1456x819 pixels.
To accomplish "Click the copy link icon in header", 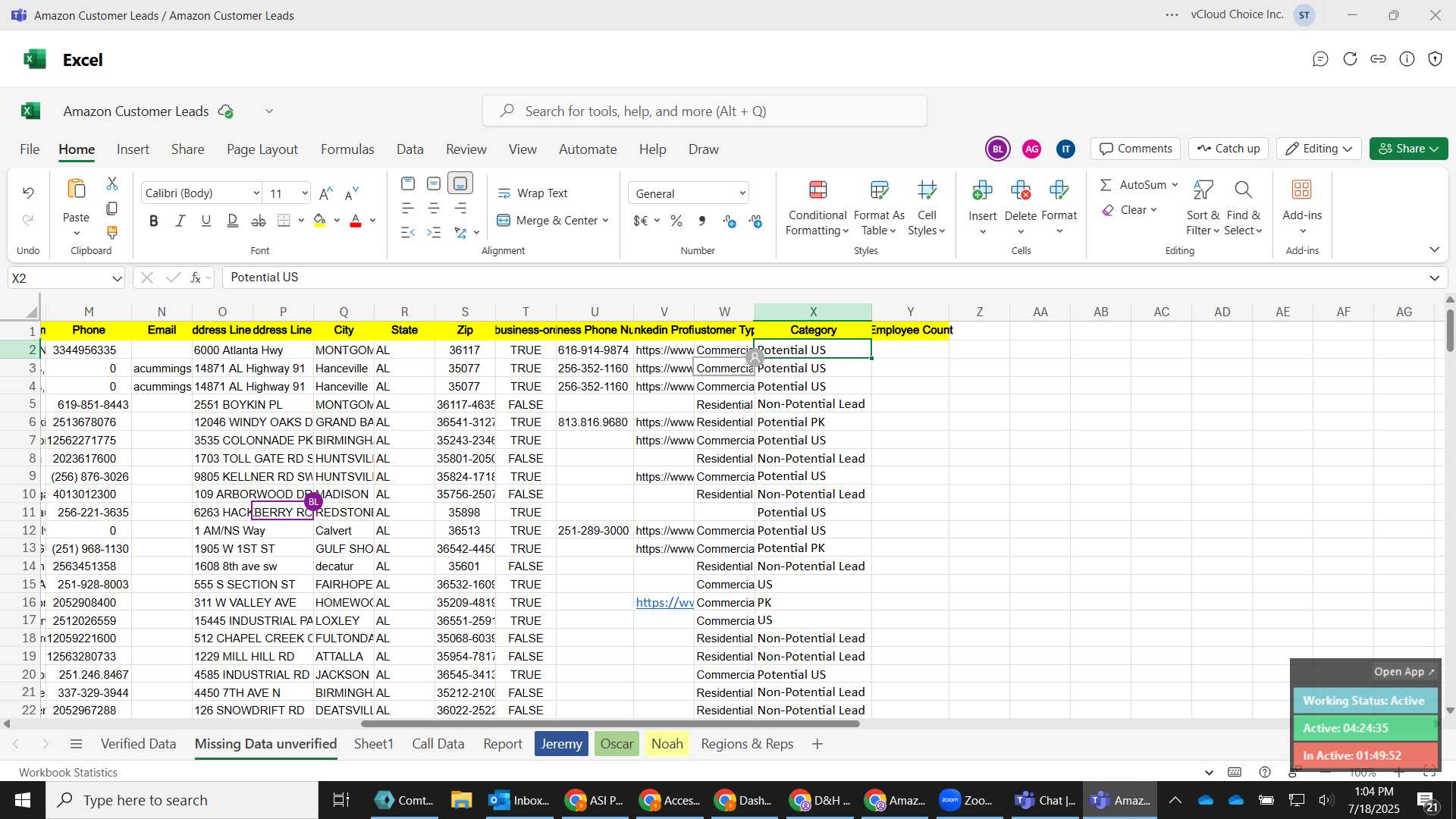I will pyautogui.click(x=1379, y=59).
